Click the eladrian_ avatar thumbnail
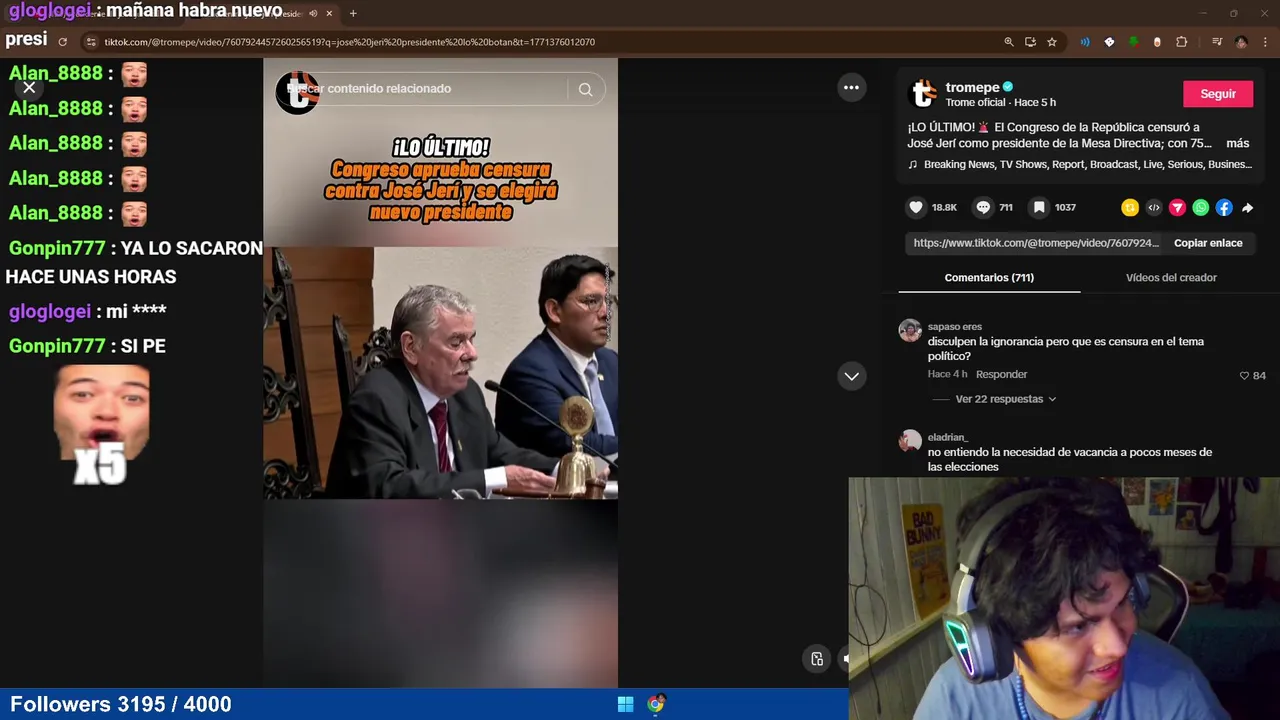The width and height of the screenshot is (1280, 720). [x=909, y=441]
